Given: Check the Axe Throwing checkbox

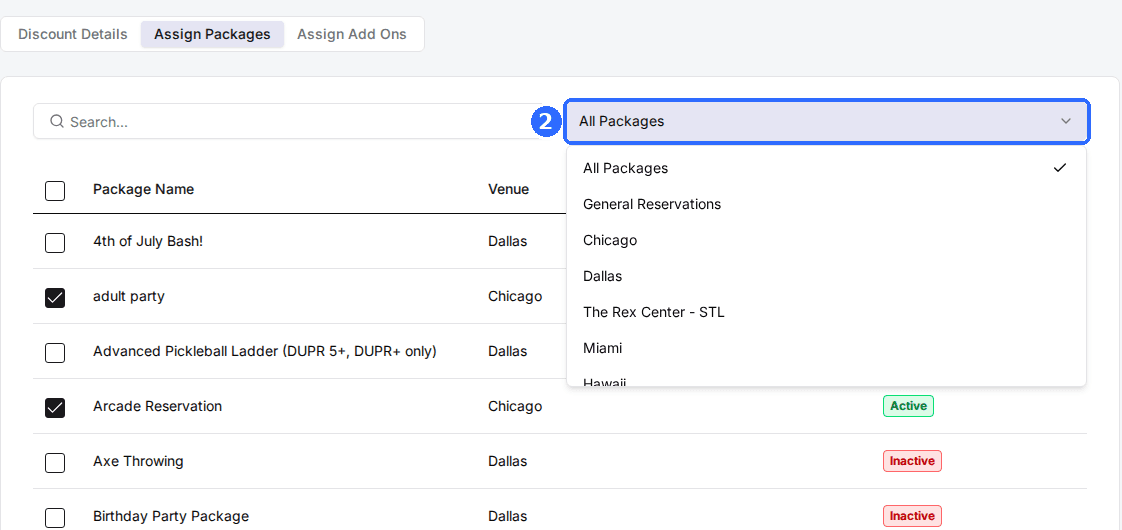Looking at the screenshot, I should [55, 463].
